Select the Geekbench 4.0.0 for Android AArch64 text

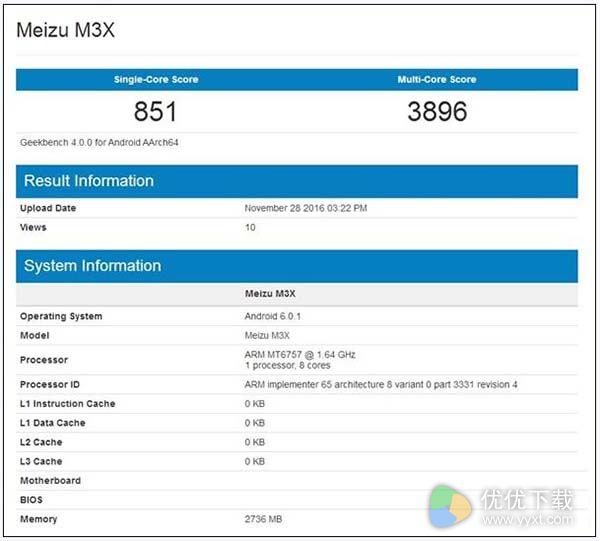99,143
